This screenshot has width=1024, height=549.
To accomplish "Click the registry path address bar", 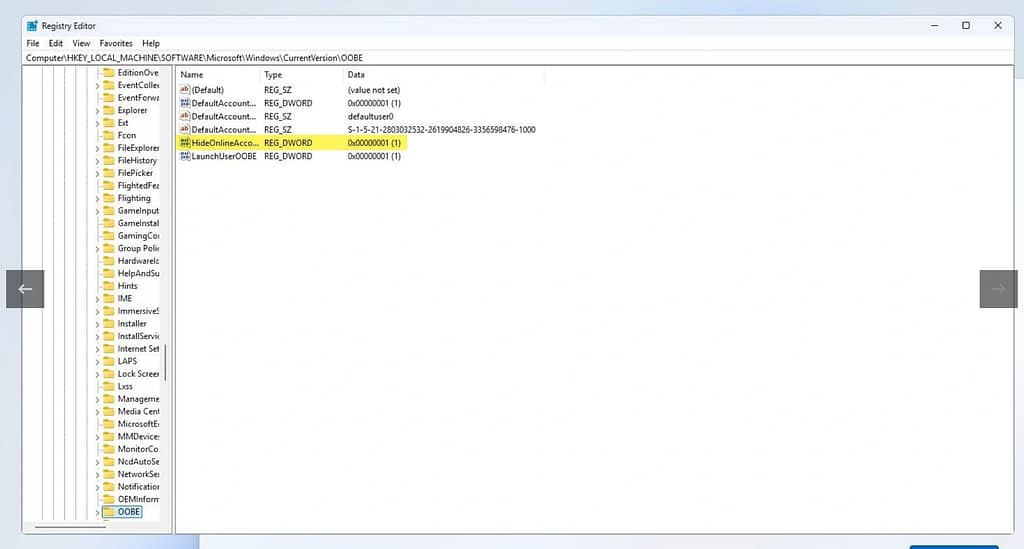I will pos(519,57).
